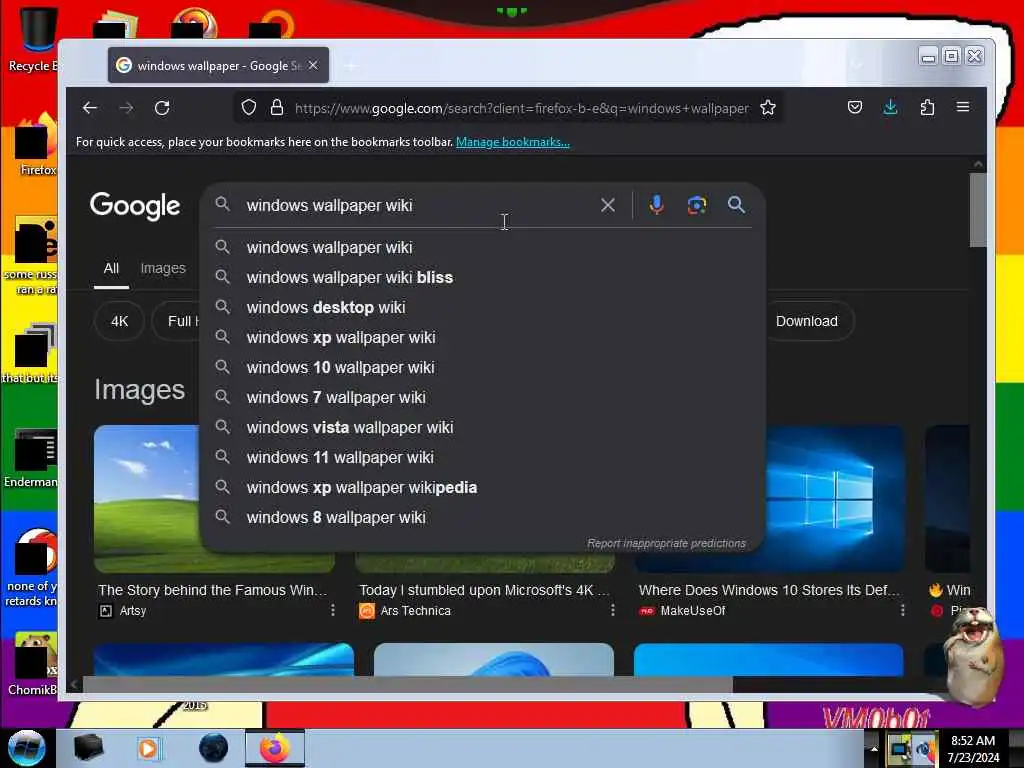Image resolution: width=1024 pixels, height=768 pixels.
Task: Click the Google logo
Action: pos(135,206)
